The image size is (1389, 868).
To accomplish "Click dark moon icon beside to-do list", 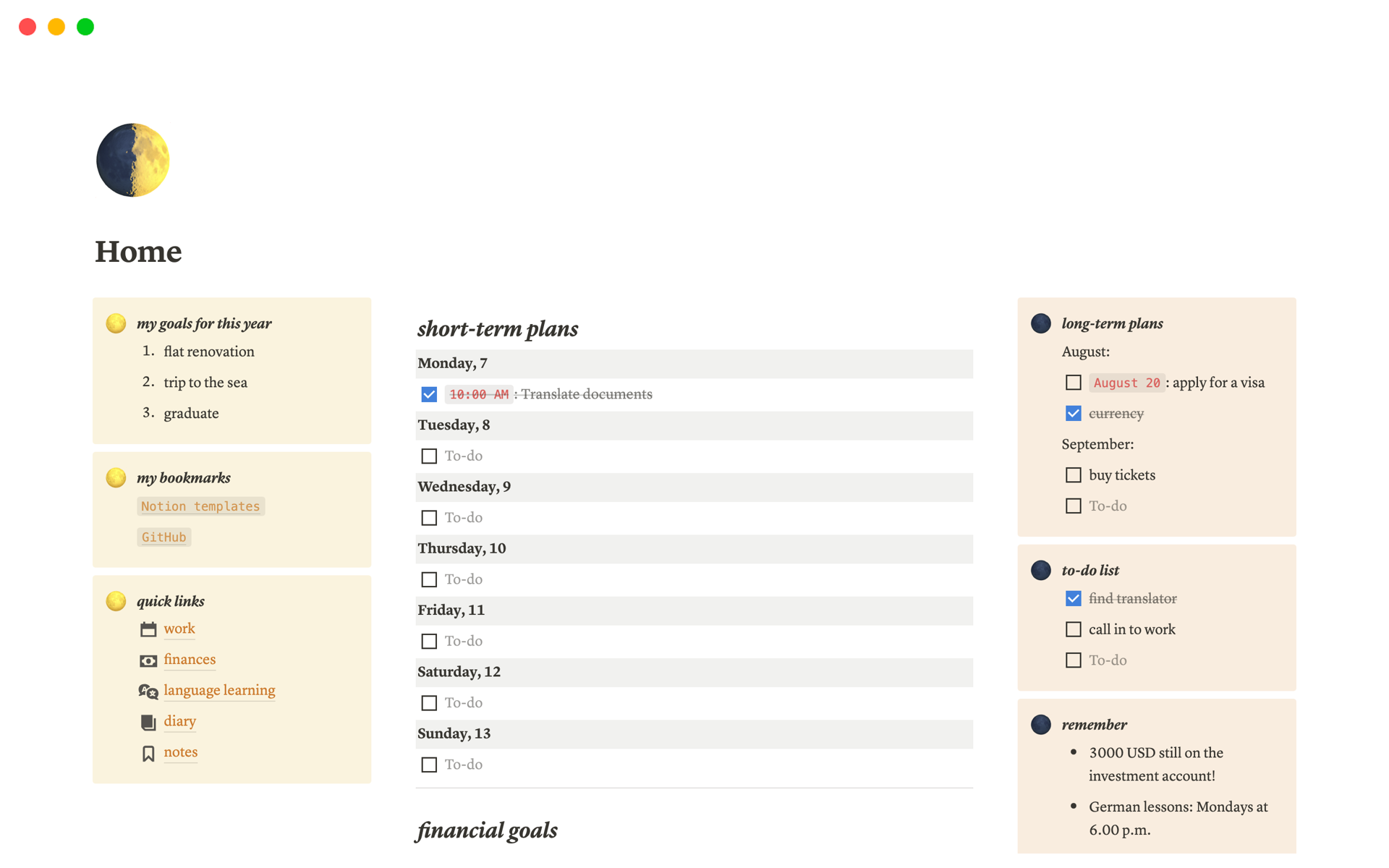I will click(1040, 570).
